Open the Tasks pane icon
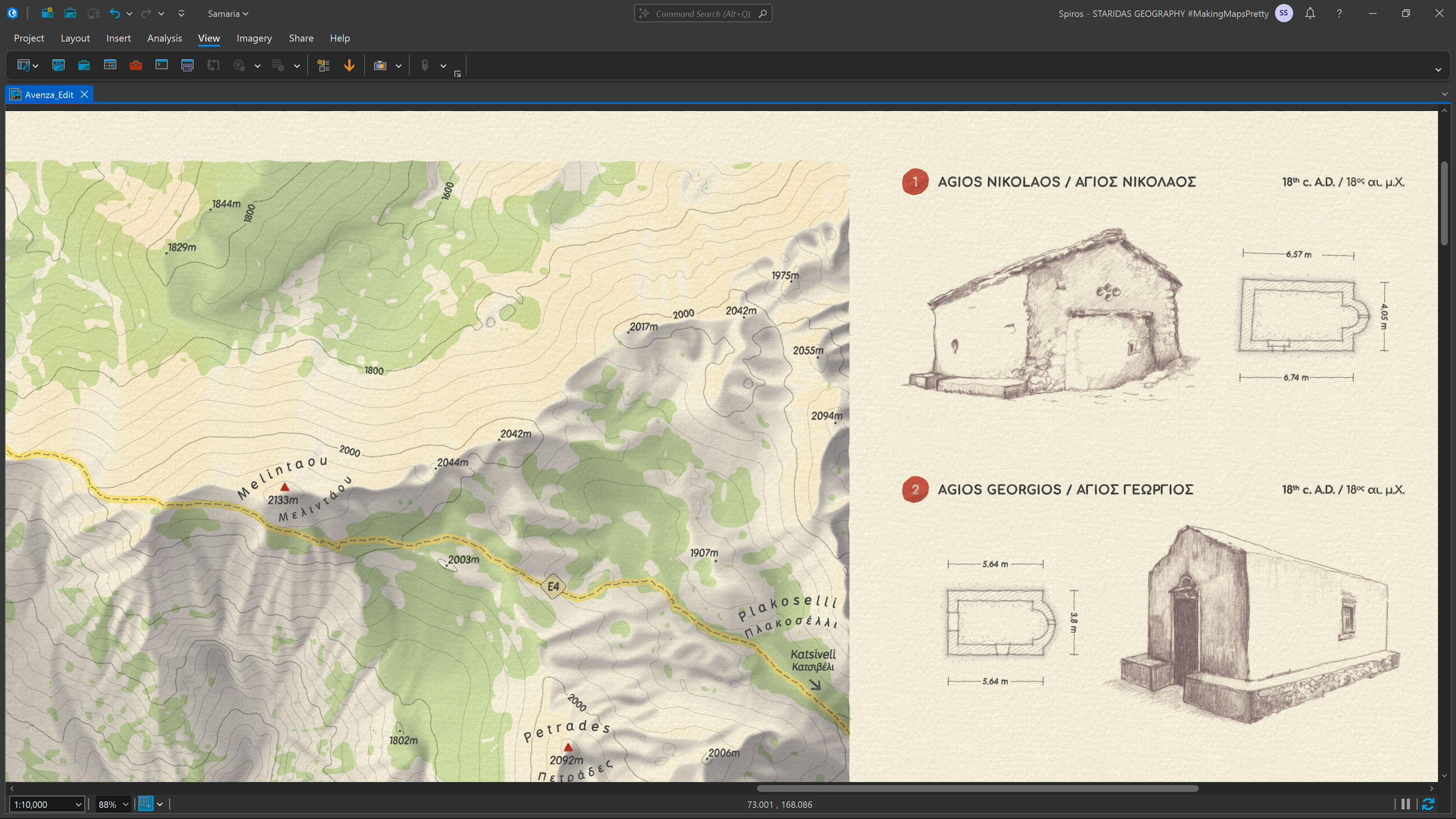This screenshot has width=1456, height=819. (187, 65)
